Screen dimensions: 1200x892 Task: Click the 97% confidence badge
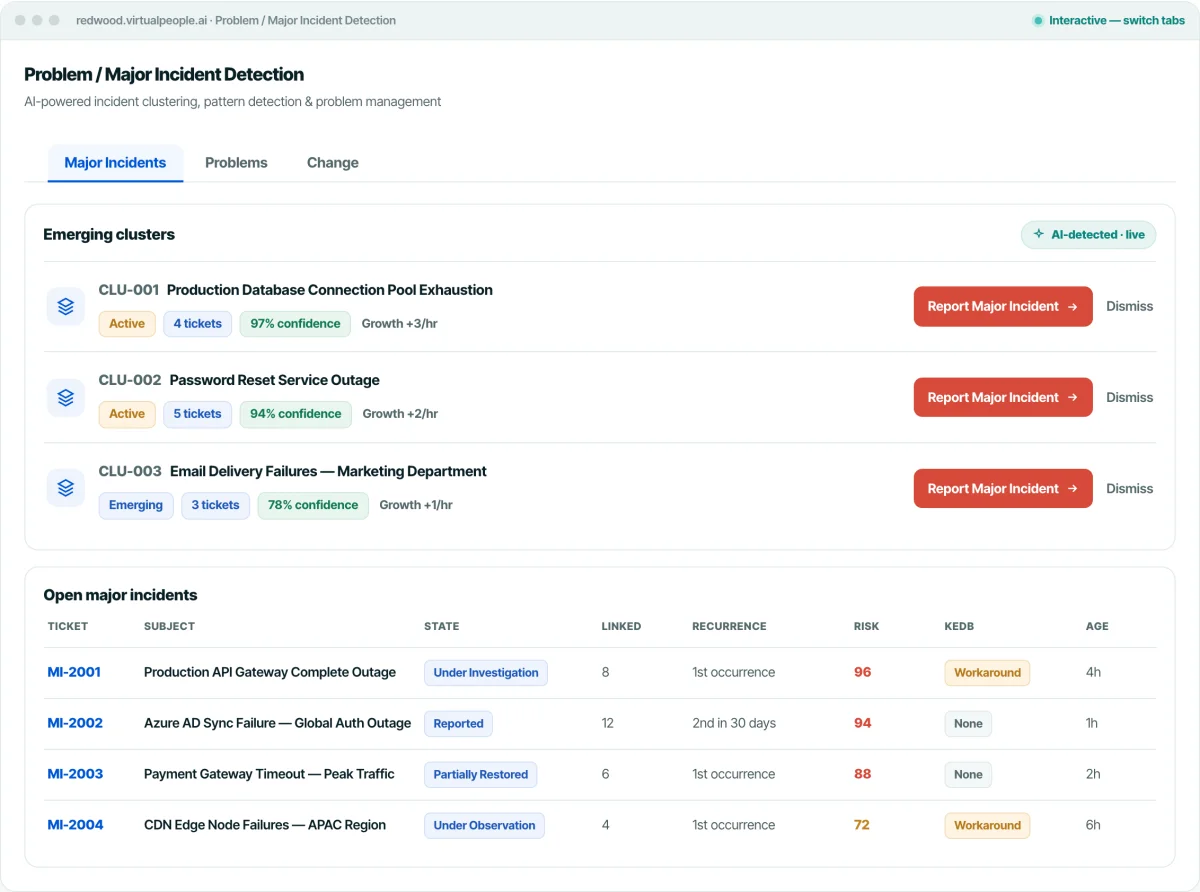pyautogui.click(x=296, y=323)
